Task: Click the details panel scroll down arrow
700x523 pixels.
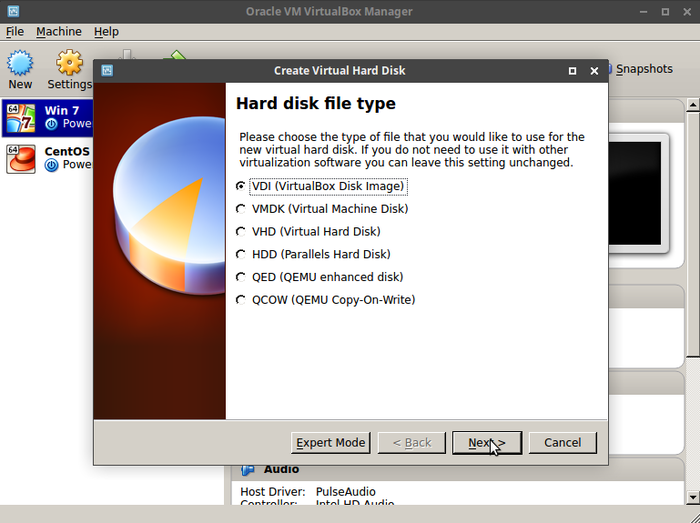Action: click(693, 497)
